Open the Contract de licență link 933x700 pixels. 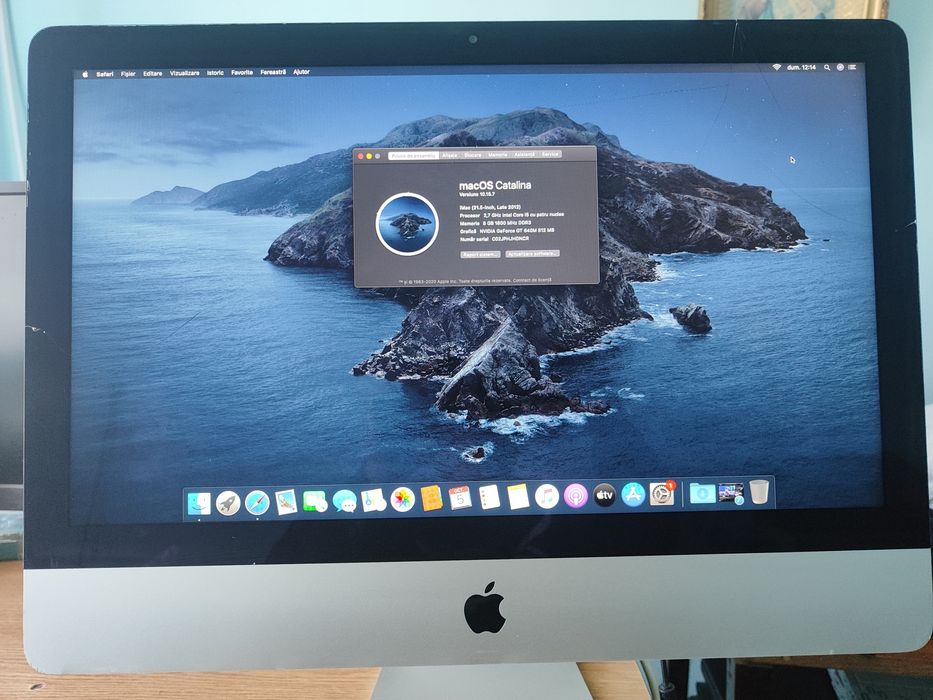tap(533, 280)
